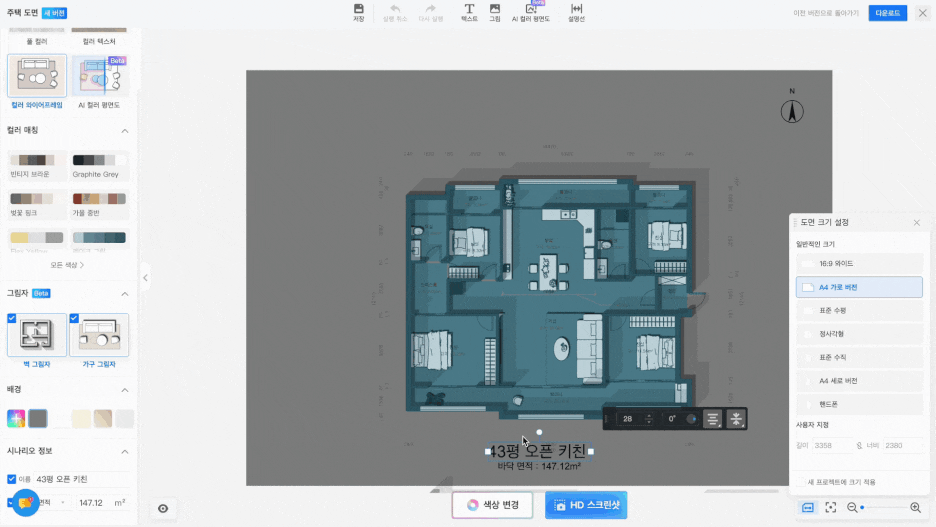This screenshot has width=936, height=527.
Task: Collapse the 배경 section
Action: click(x=125, y=389)
